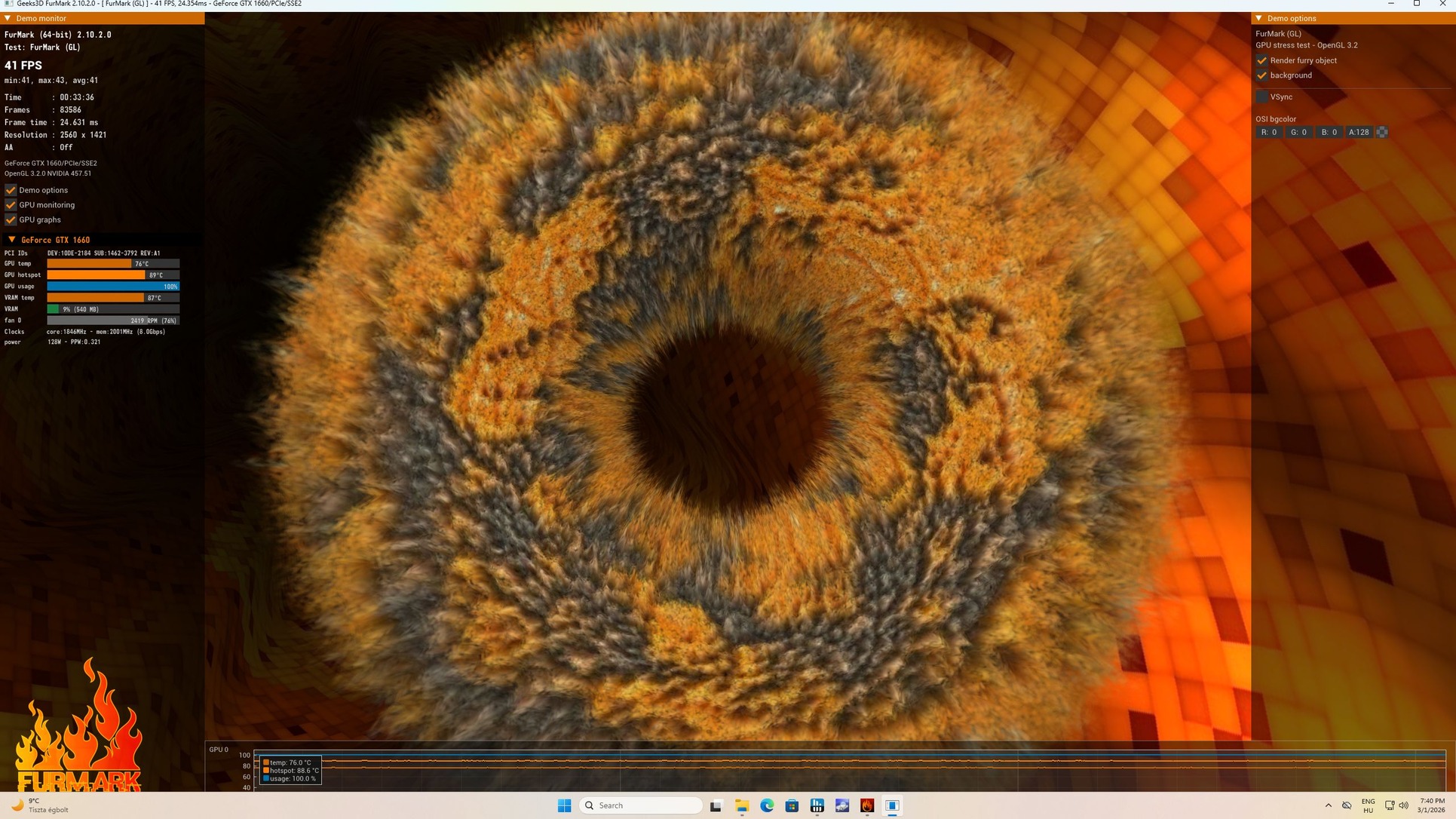
Task: Uncheck the Demo options checkbox
Action: coord(11,190)
